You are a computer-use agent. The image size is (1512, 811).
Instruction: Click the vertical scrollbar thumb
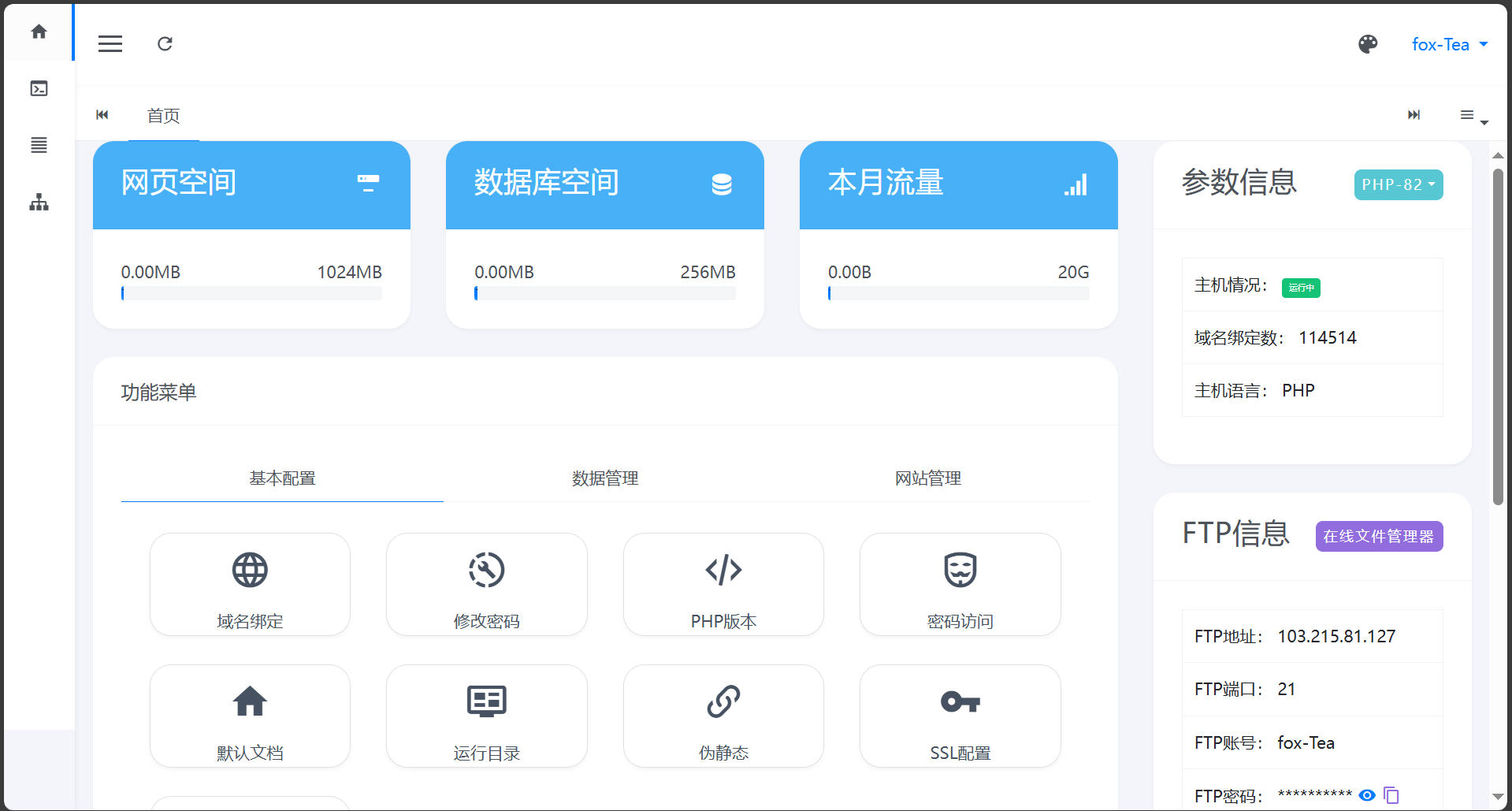[x=1498, y=337]
